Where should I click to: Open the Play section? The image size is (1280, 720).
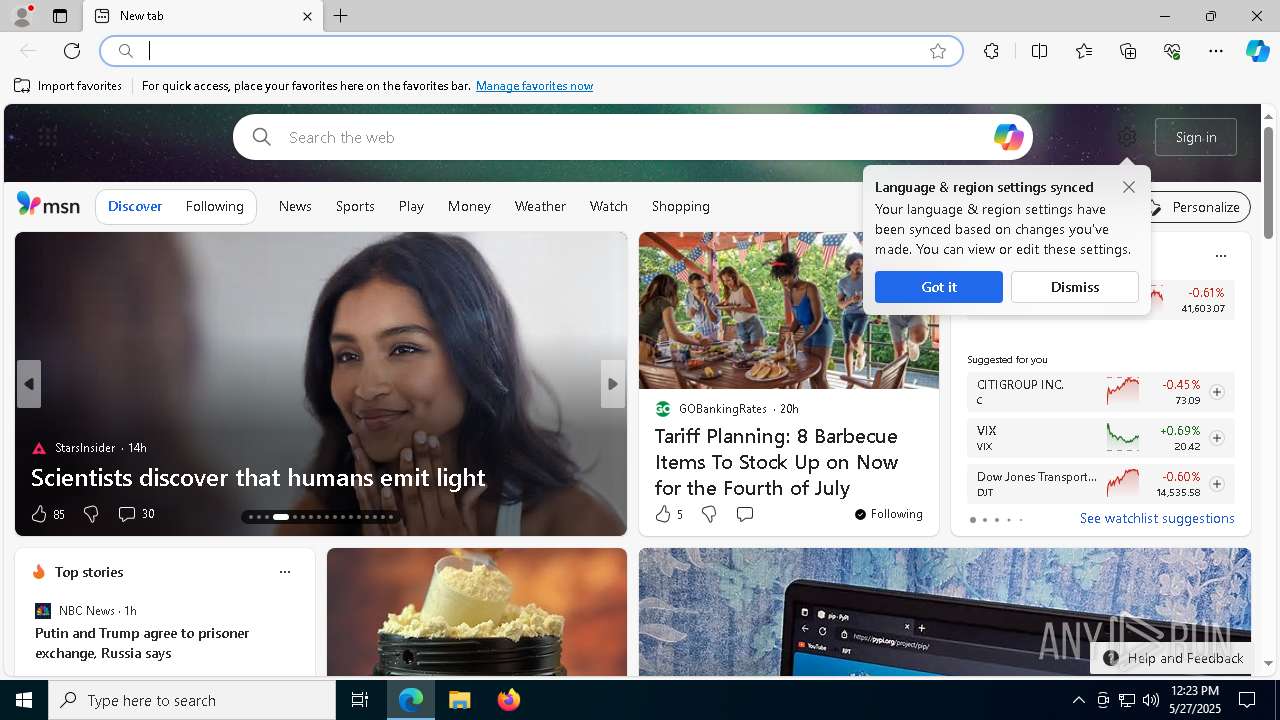pyautogui.click(x=411, y=206)
